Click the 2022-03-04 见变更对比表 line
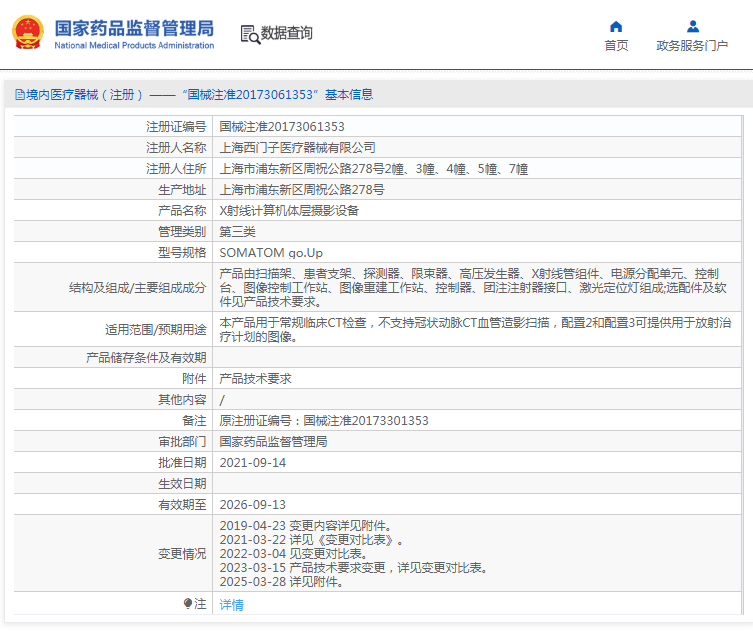 (x=294, y=554)
